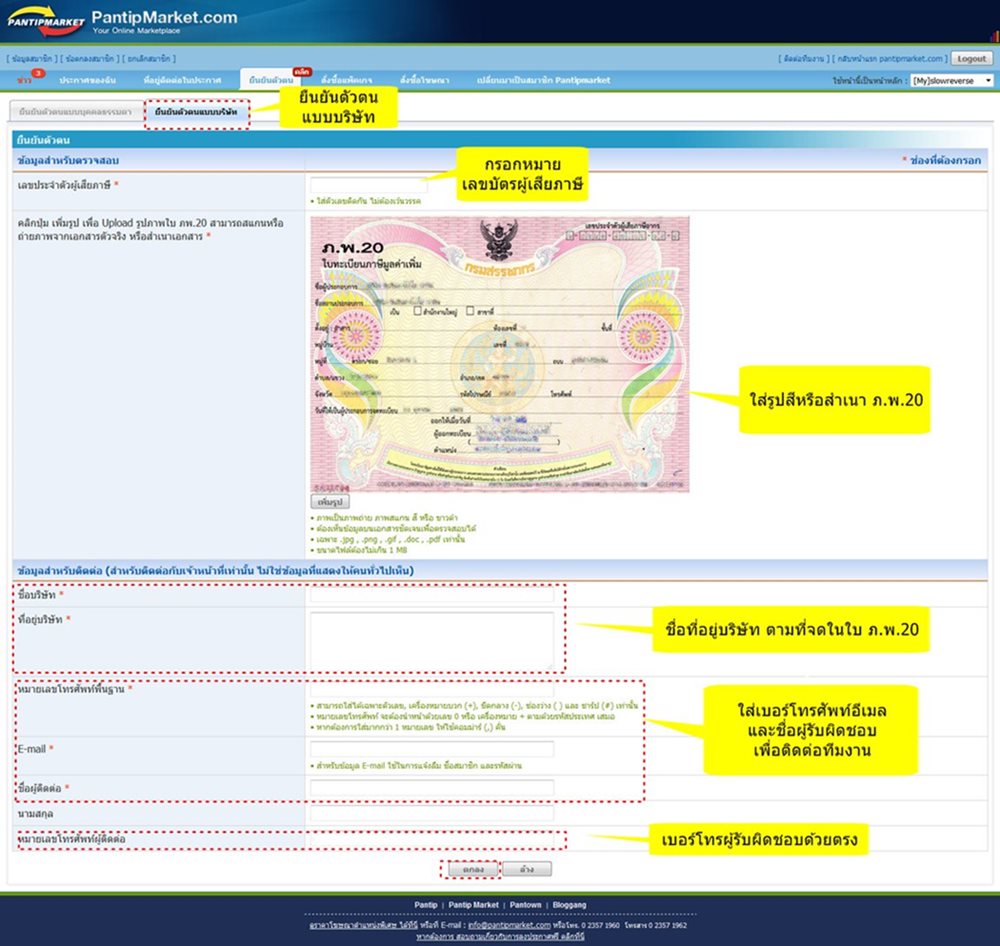Image resolution: width=1000 pixels, height=946 pixels.
Task: Open the ประกาศของฉัน menu item
Action: pos(88,80)
